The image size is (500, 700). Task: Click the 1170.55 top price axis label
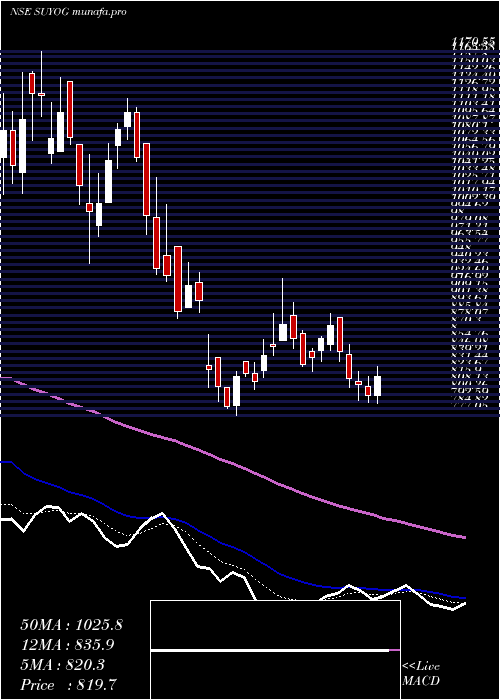(x=473, y=42)
